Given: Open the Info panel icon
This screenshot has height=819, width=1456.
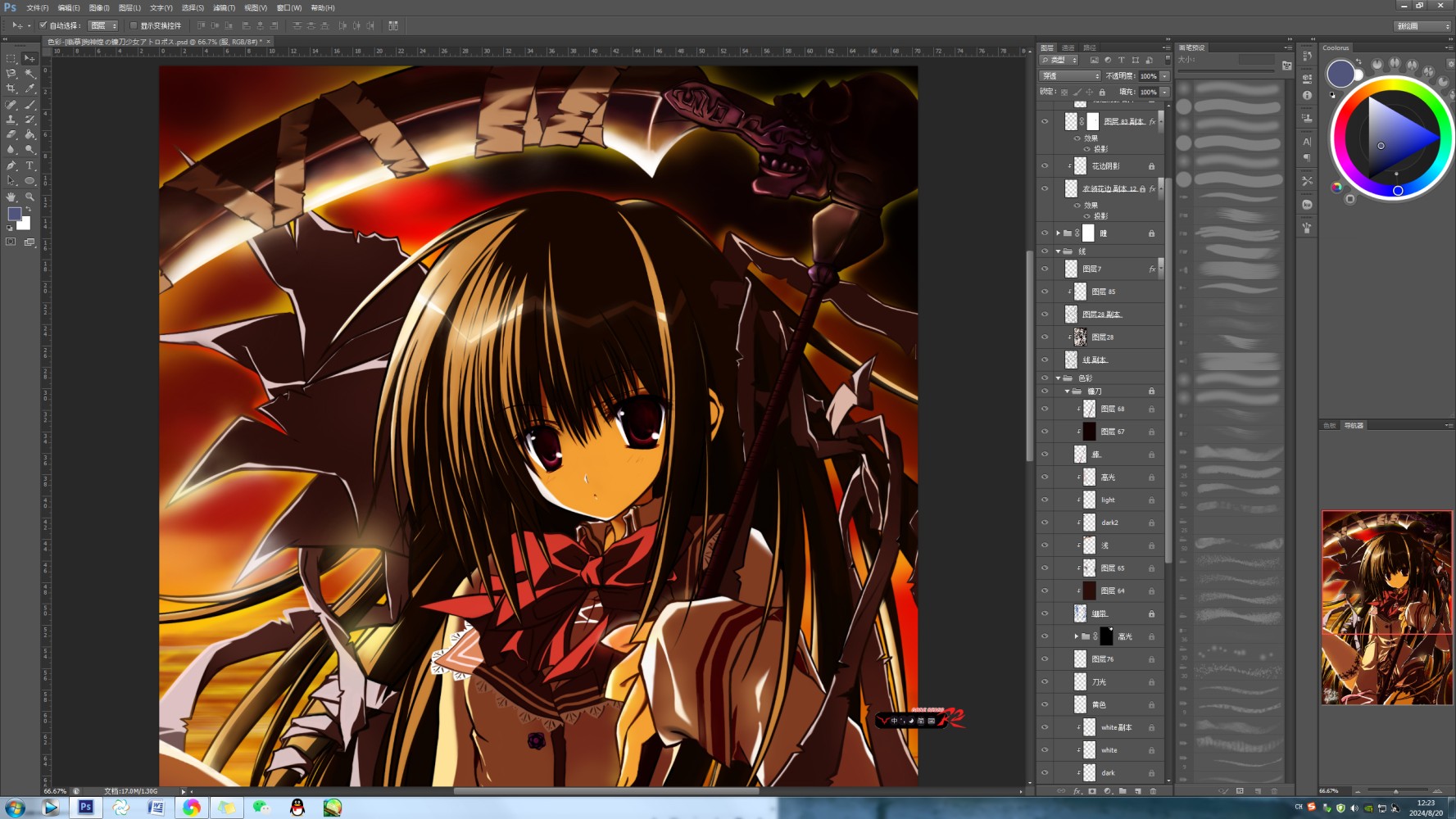Looking at the screenshot, I should [x=1307, y=96].
